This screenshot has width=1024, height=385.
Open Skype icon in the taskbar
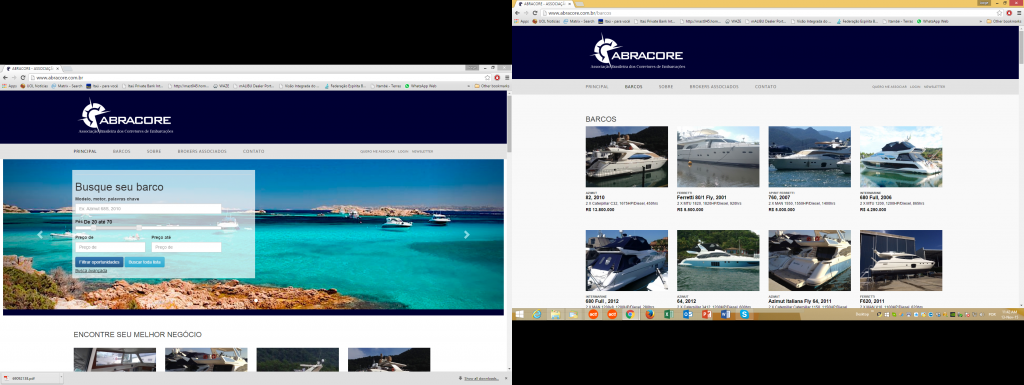click(x=744, y=314)
